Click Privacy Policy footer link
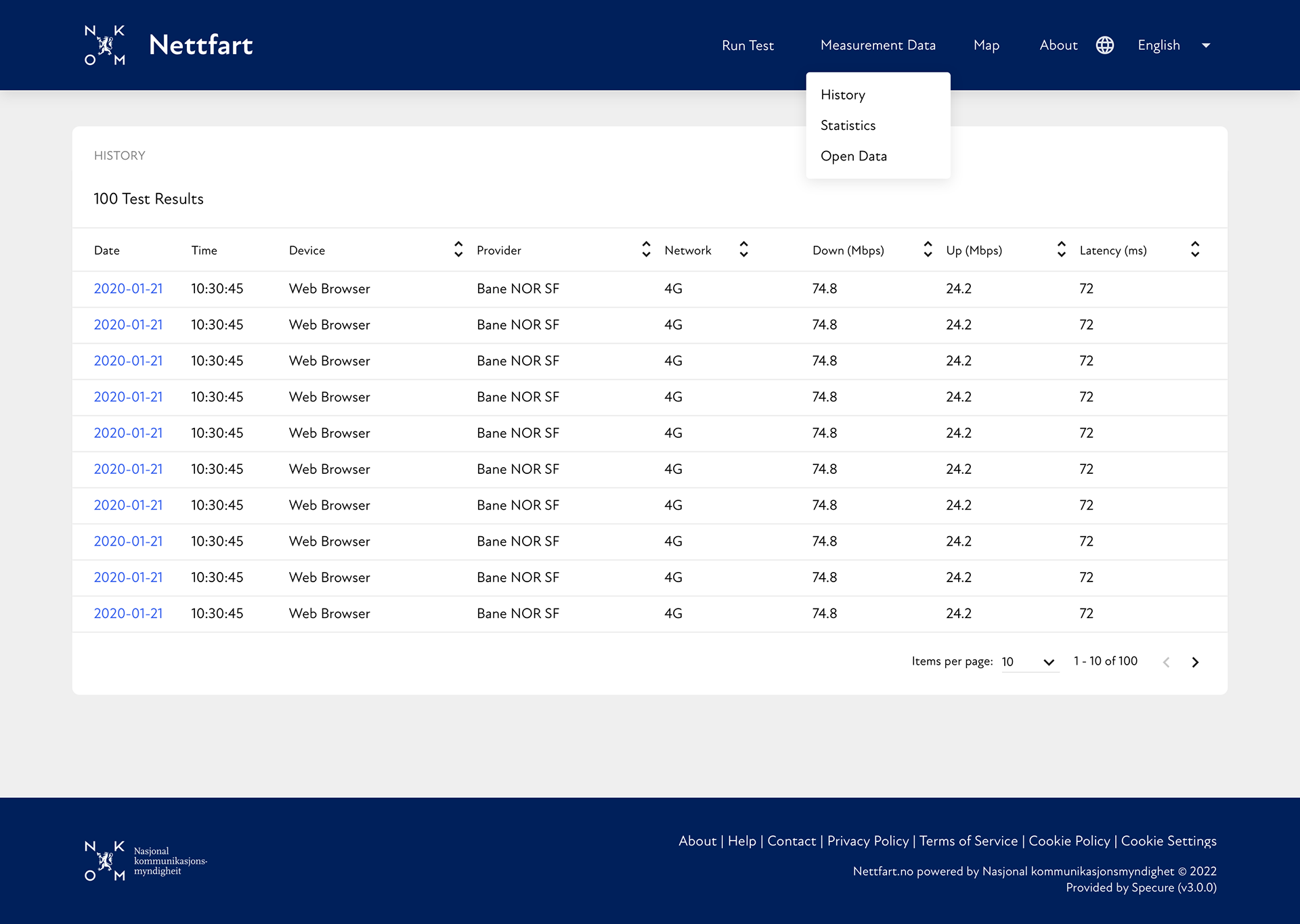Viewport: 1300px width, 924px height. pos(867,841)
